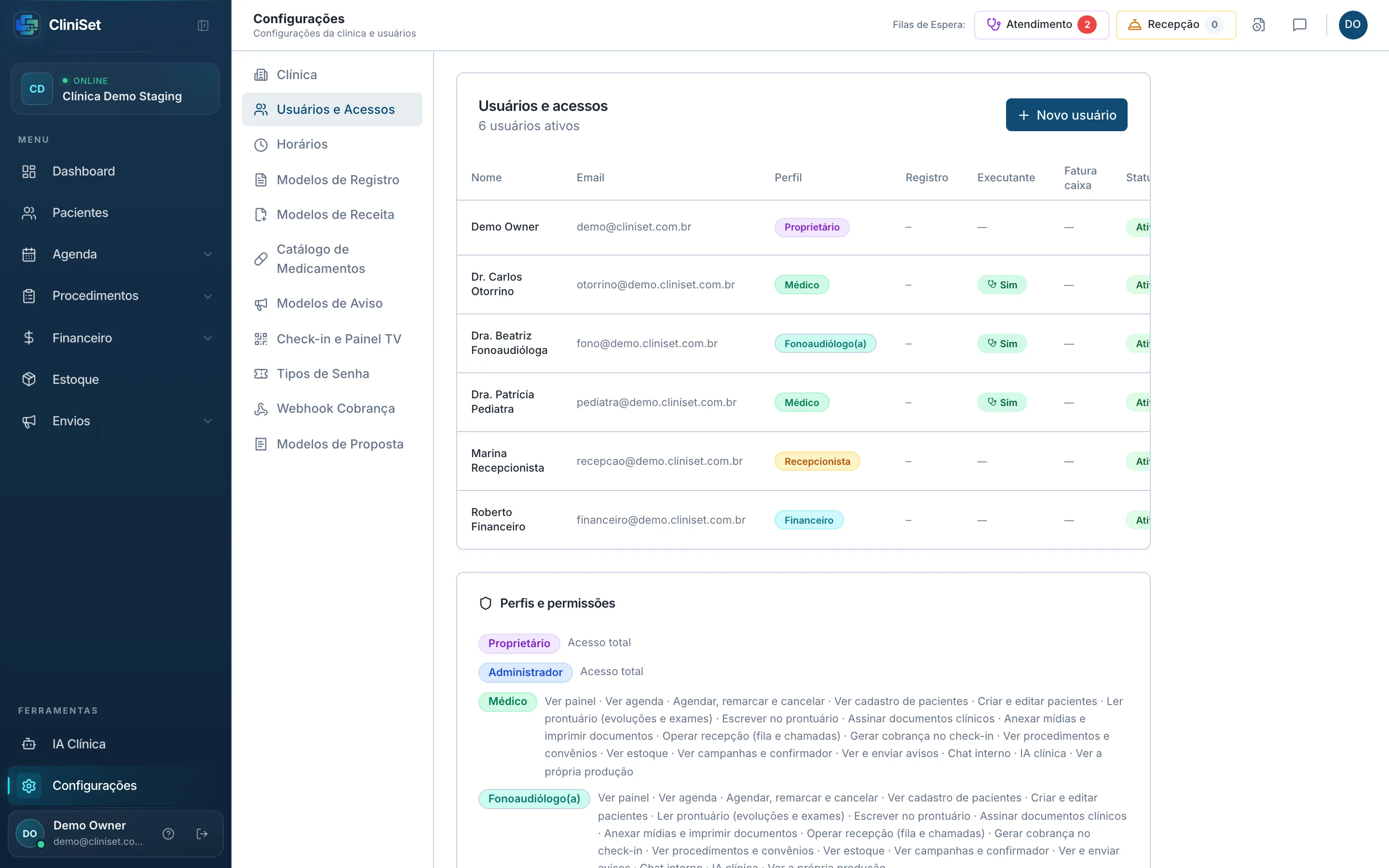Screen dimensions: 1389x868
Task: Click the CliniSet logo icon
Action: (27, 25)
